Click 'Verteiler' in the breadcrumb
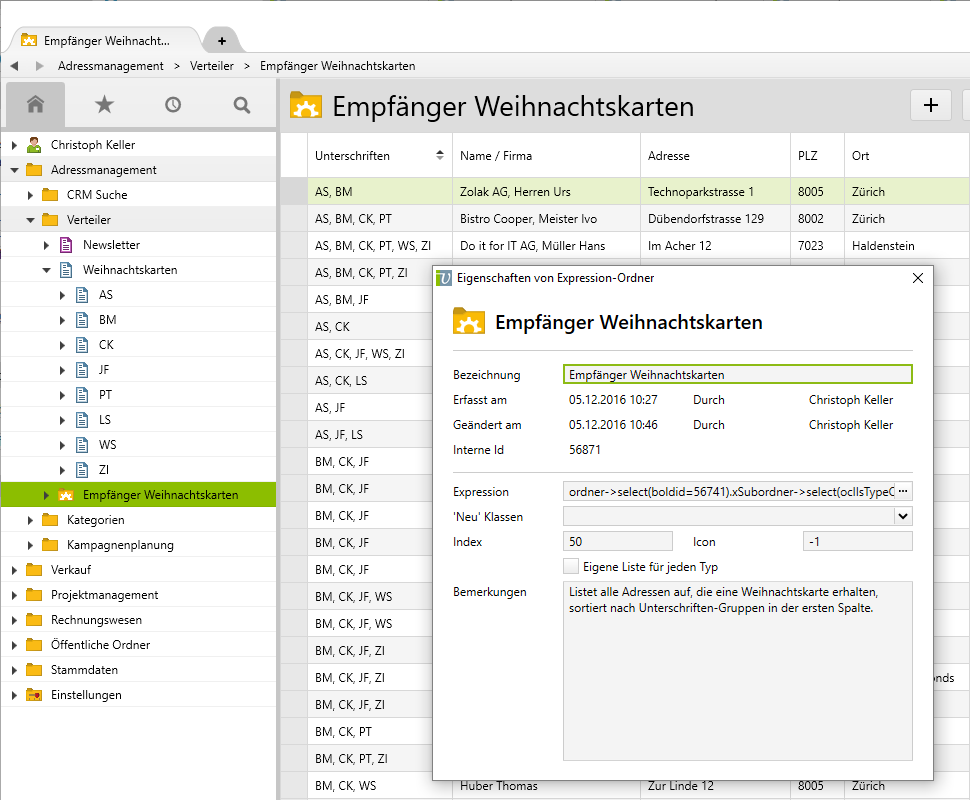 [211, 66]
